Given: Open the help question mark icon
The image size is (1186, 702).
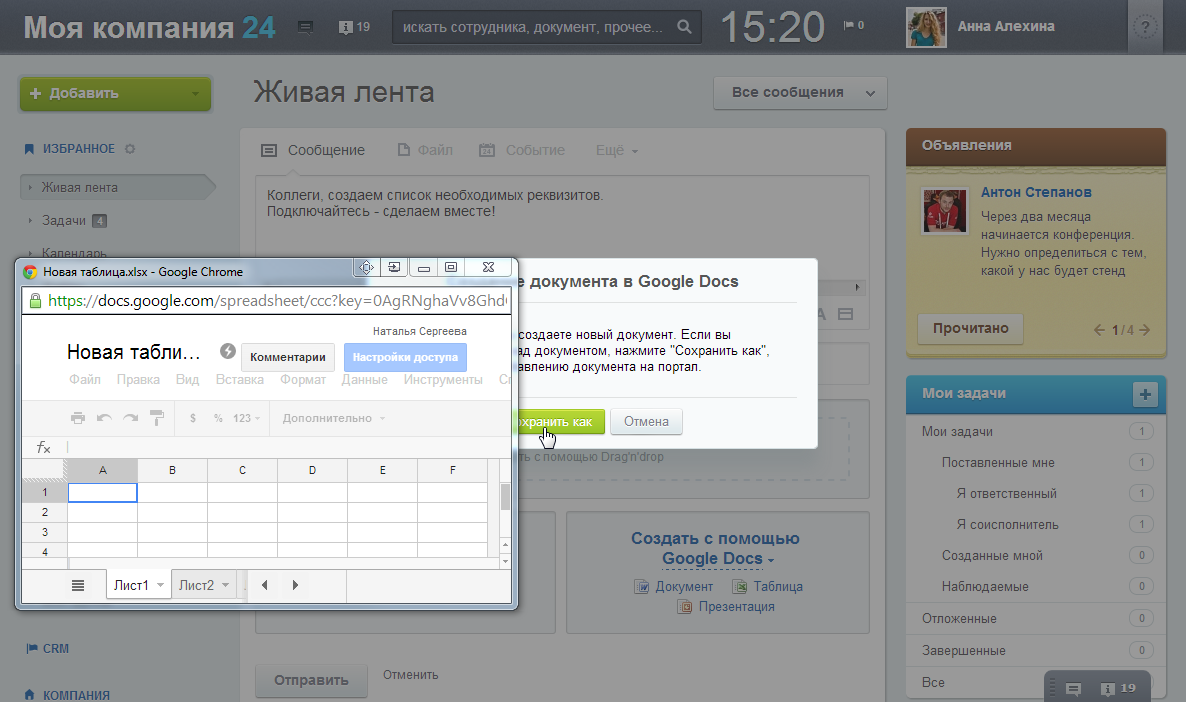Looking at the screenshot, I should (1145, 27).
